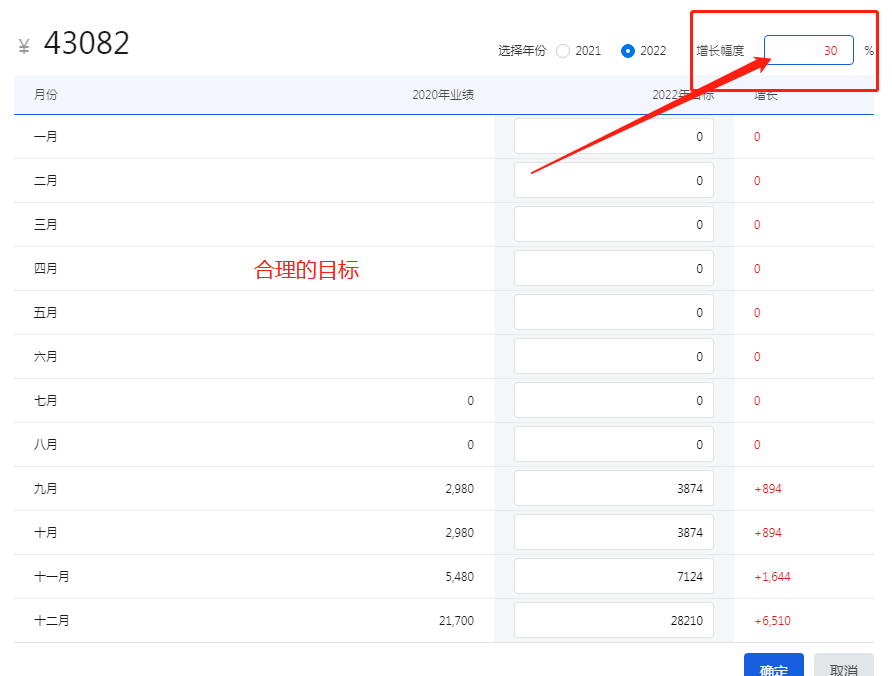Click the 十一月 row label
This screenshot has width=892, height=676.
pos(52,576)
